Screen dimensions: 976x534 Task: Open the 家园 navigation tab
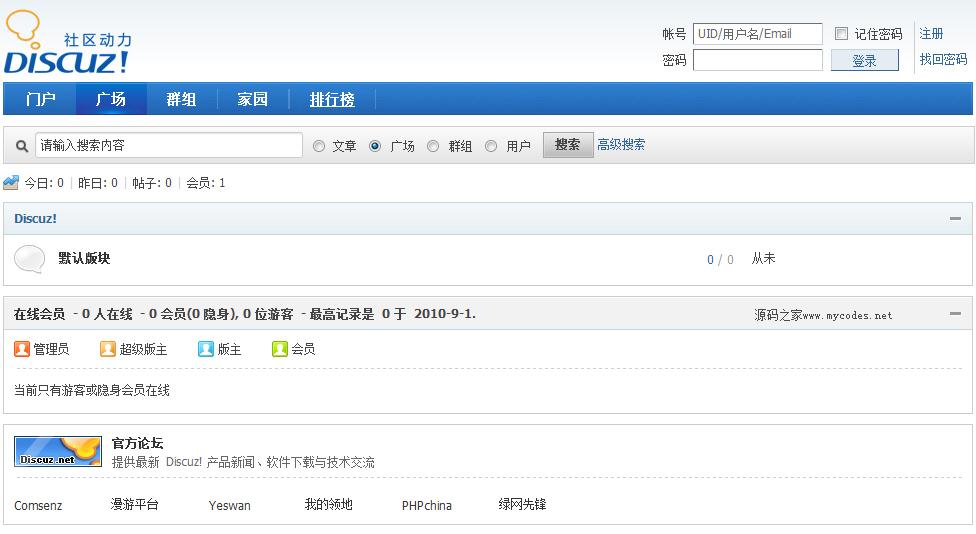coord(252,99)
